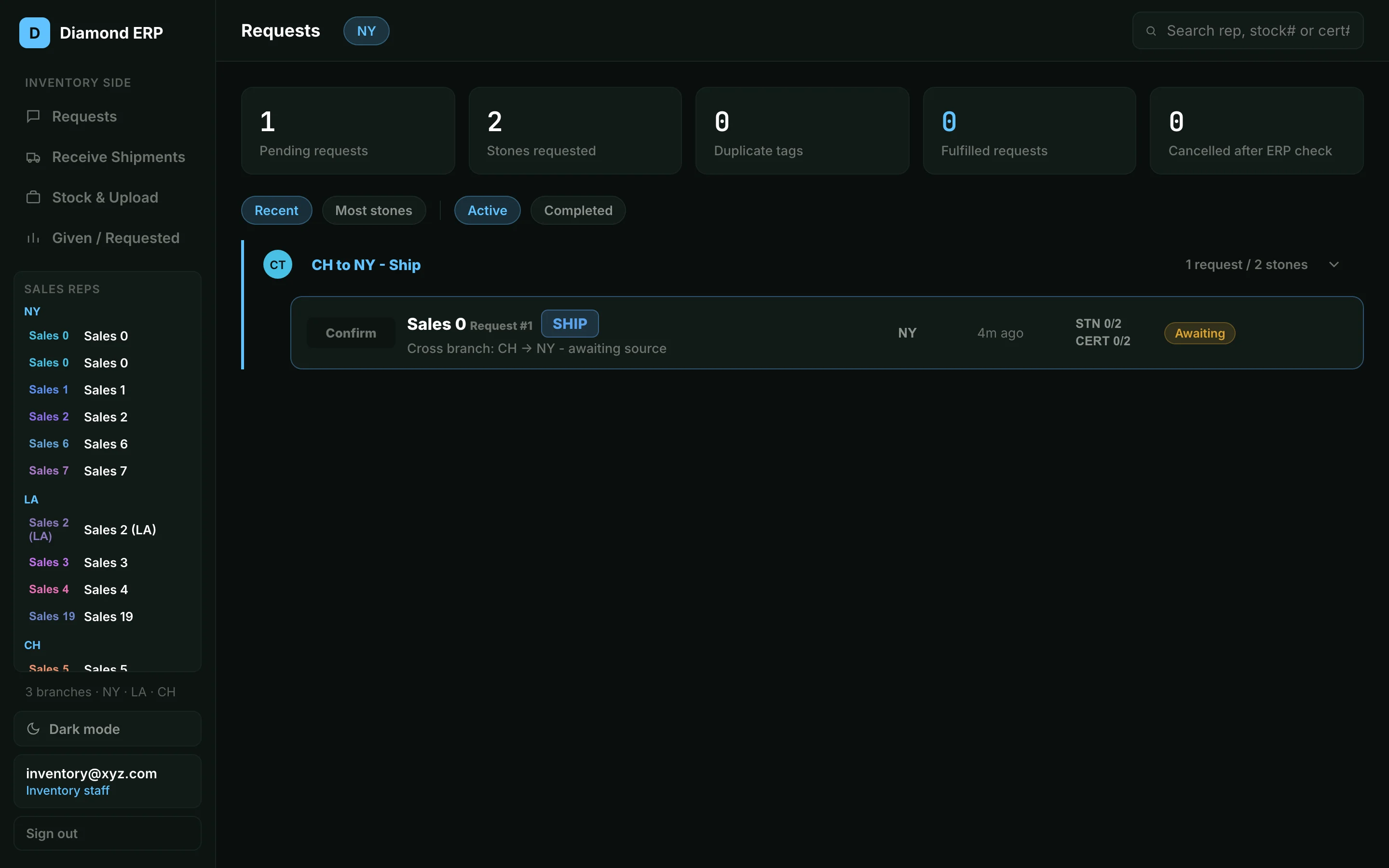The width and height of the screenshot is (1389, 868).
Task: Sign out of the account
Action: (x=108, y=834)
